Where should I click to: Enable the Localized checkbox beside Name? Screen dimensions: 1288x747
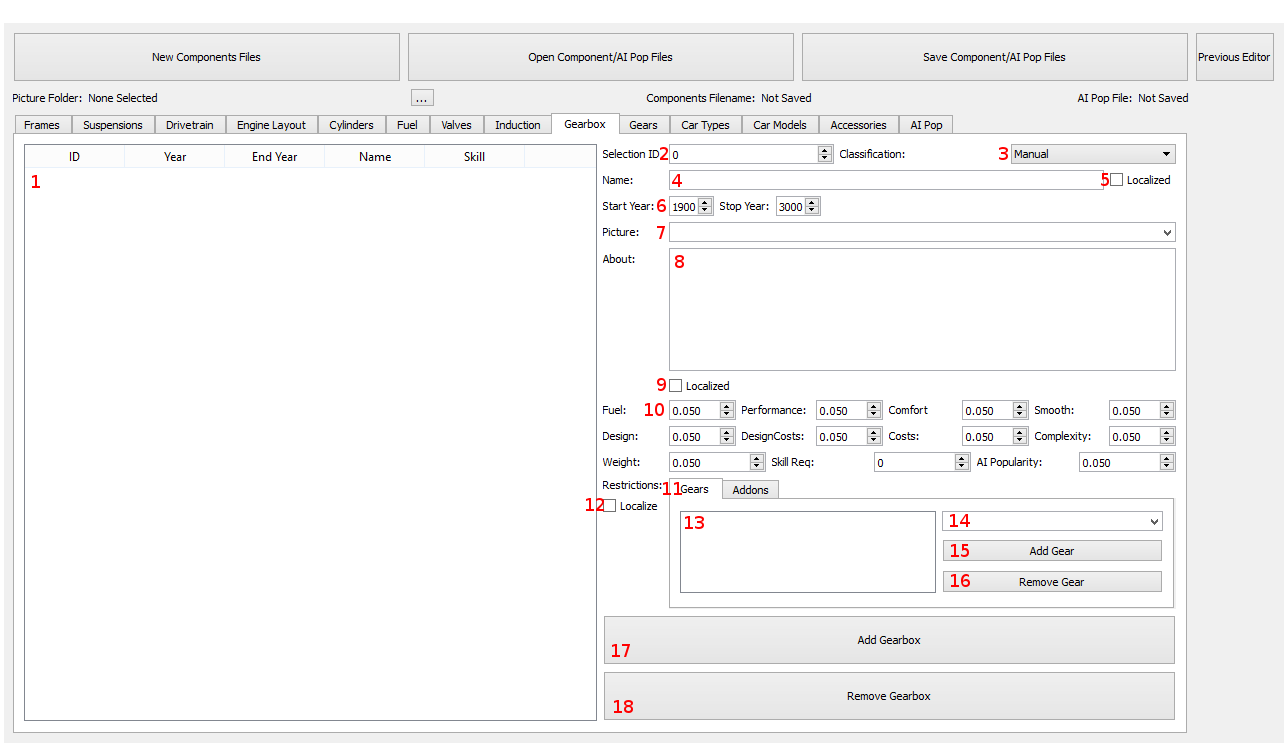(1117, 180)
